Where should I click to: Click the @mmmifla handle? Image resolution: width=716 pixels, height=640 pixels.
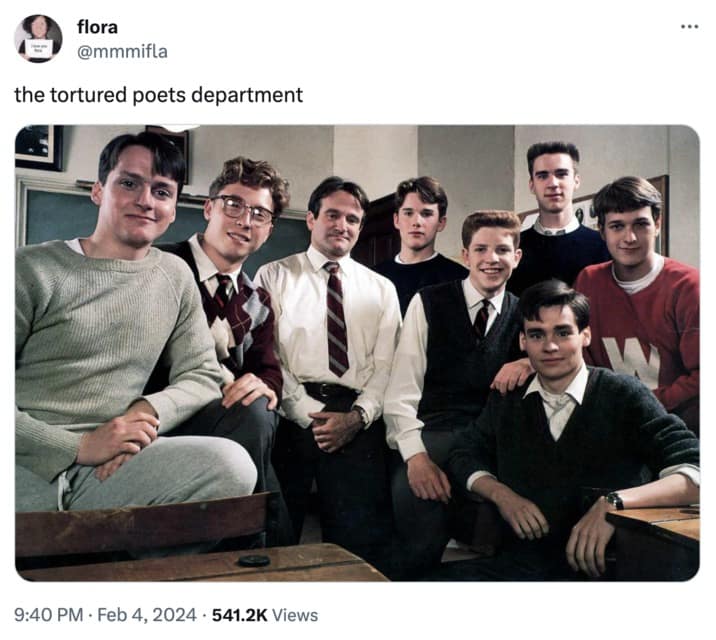[x=122, y=51]
